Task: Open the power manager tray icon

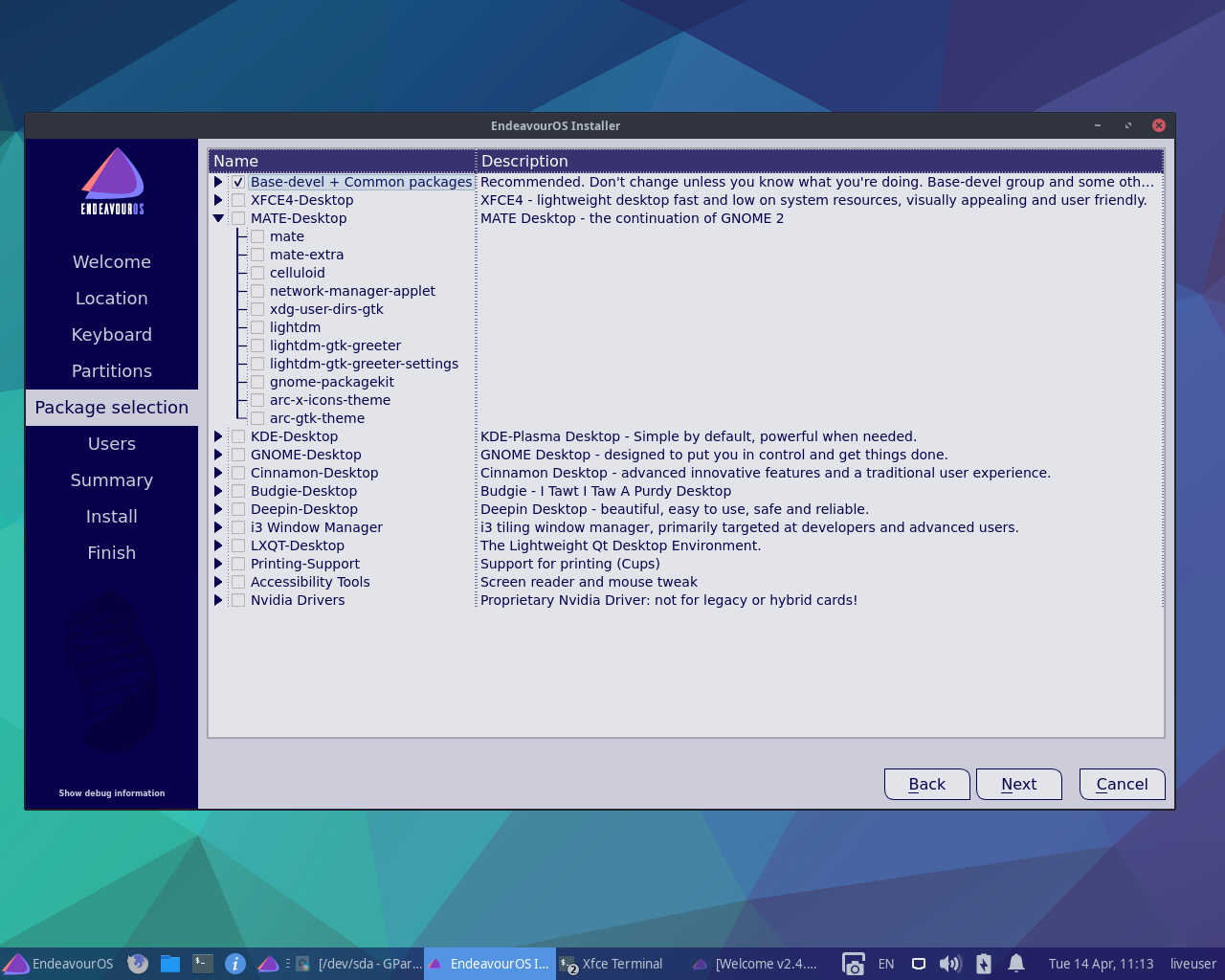Action: click(x=984, y=964)
